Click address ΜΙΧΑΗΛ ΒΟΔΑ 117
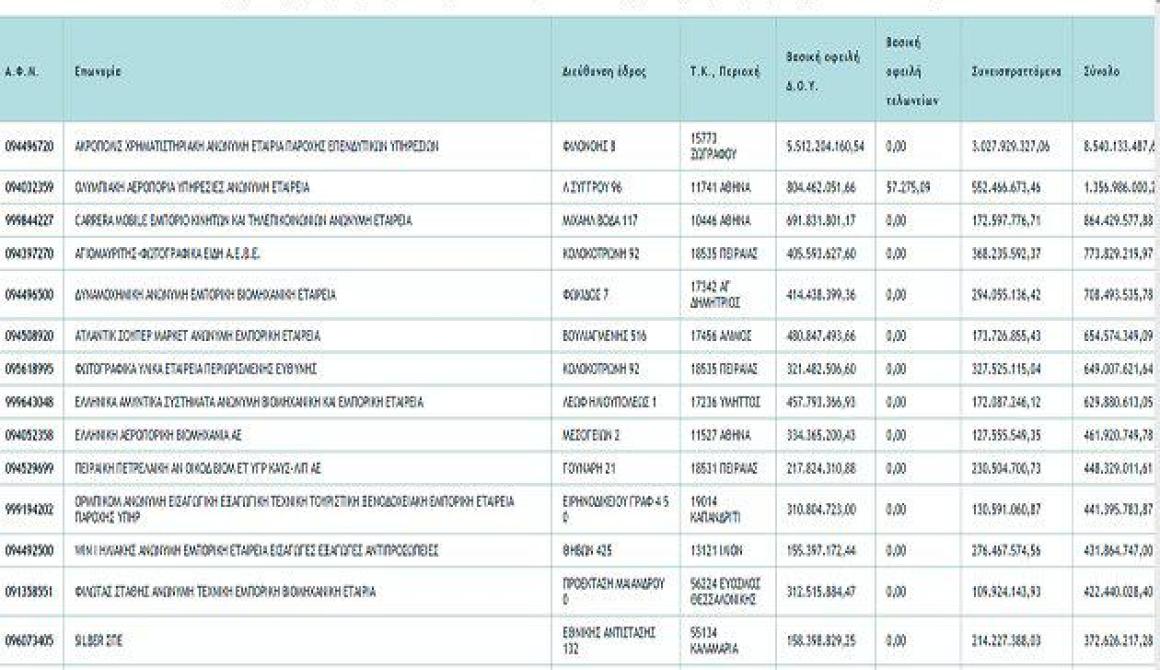The width and height of the screenshot is (1160, 670). point(600,220)
